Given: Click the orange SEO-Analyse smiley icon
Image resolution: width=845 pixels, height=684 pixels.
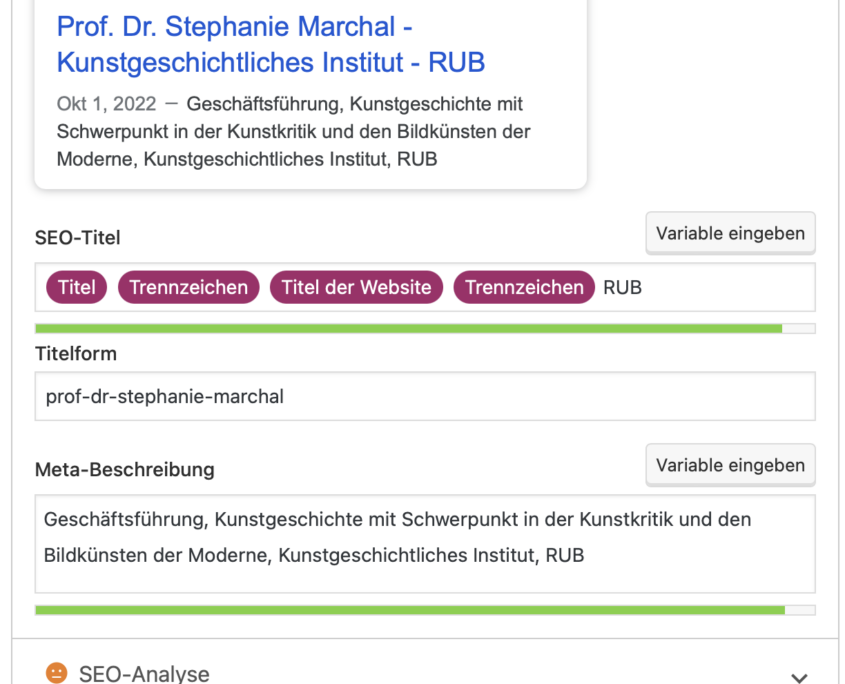Looking at the screenshot, I should pyautogui.click(x=57, y=673).
